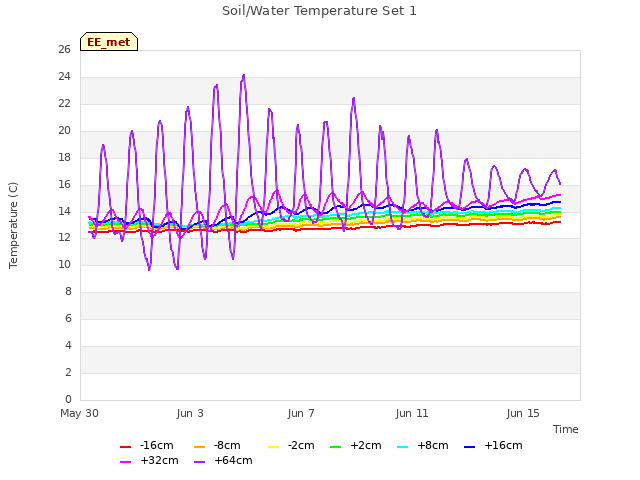Viewport: 640px width, 480px height.
Task: Click the yellow -2cm legend color marker
Action: (x=273, y=447)
